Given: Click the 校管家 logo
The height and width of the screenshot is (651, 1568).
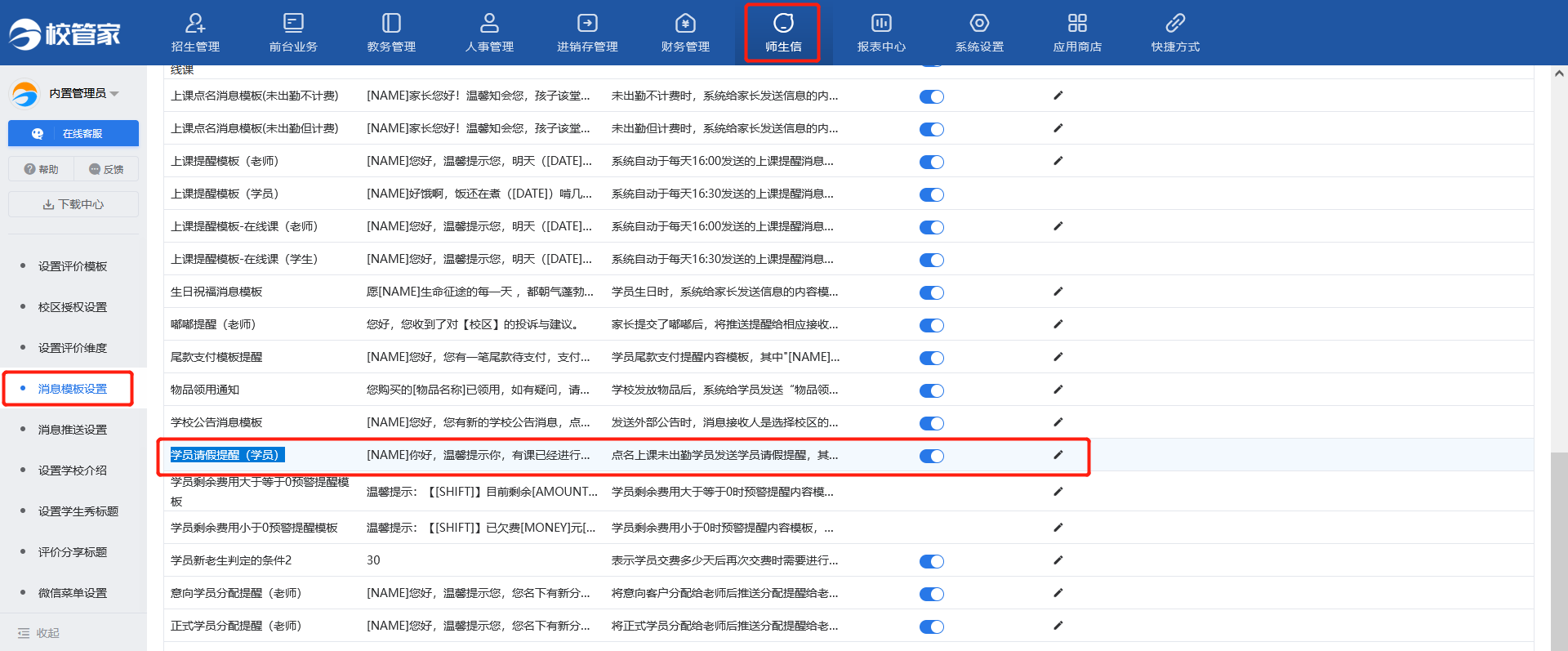Looking at the screenshot, I should (x=65, y=33).
